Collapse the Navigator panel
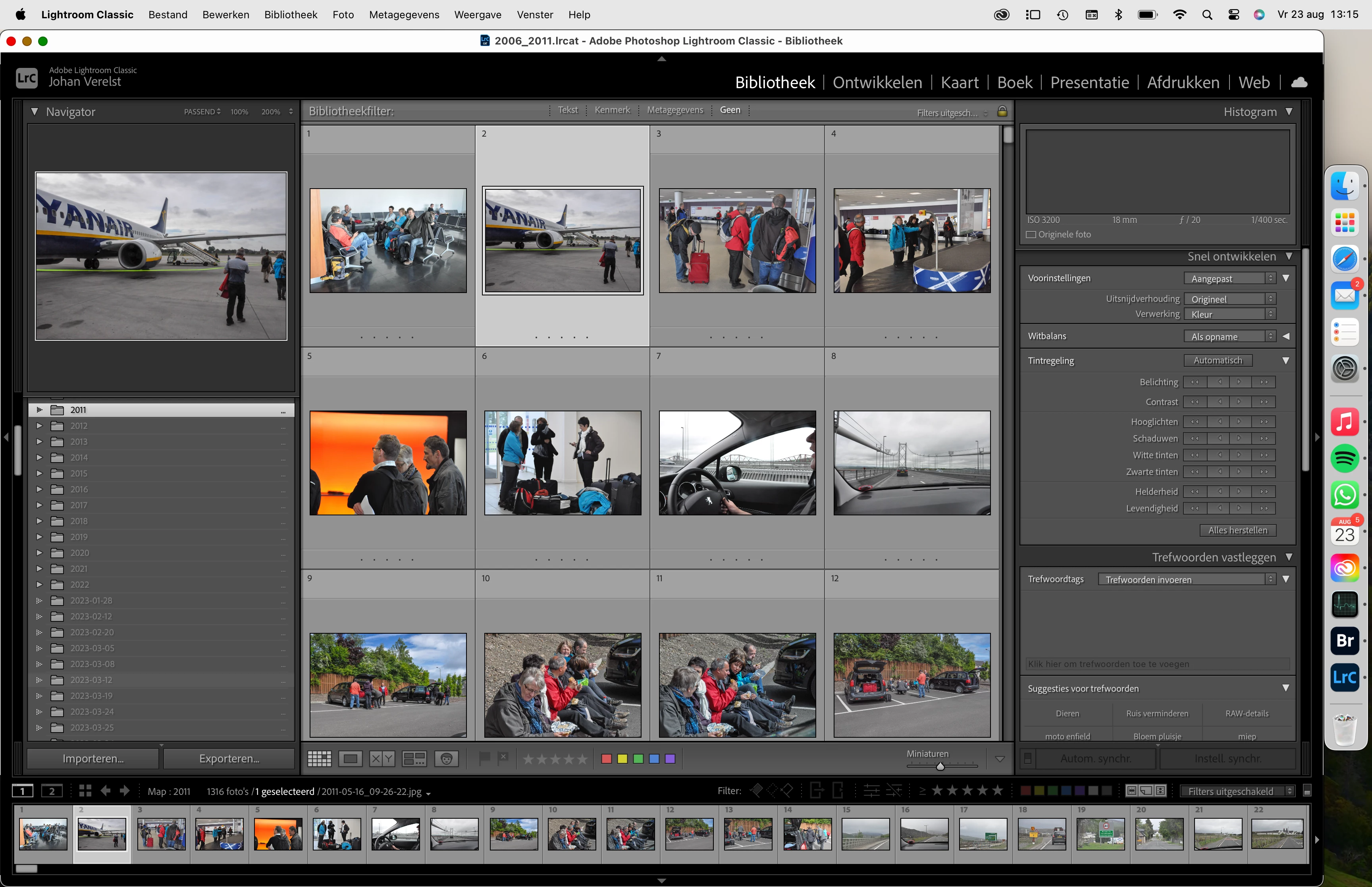The image size is (1372, 887). [x=35, y=112]
